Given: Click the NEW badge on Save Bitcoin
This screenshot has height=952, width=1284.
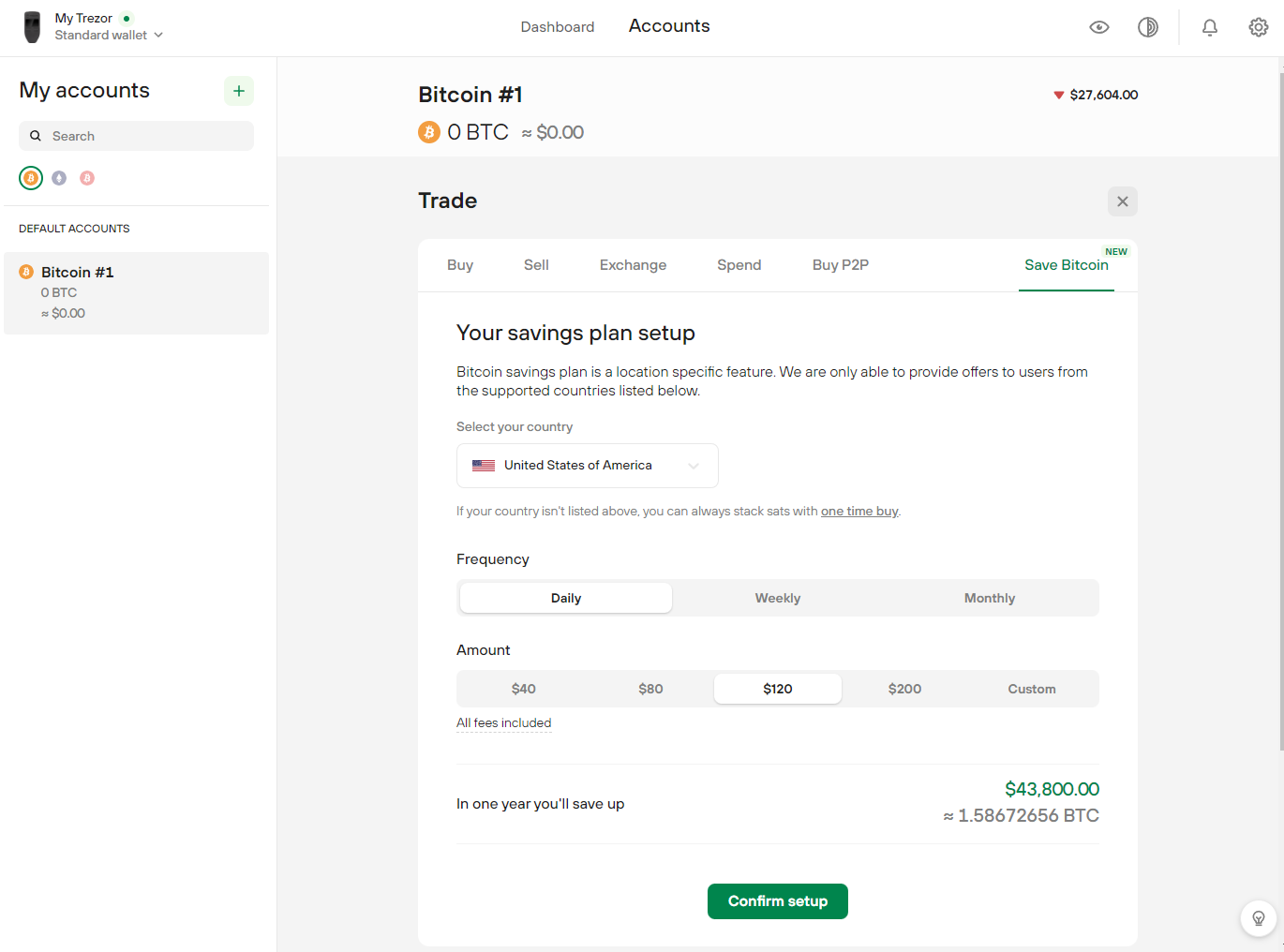Looking at the screenshot, I should click(1116, 251).
